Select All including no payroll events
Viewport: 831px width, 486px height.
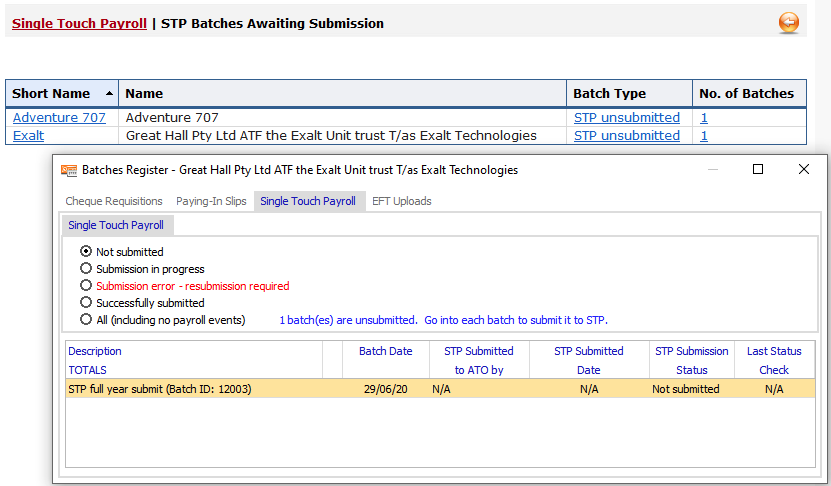click(x=86, y=320)
